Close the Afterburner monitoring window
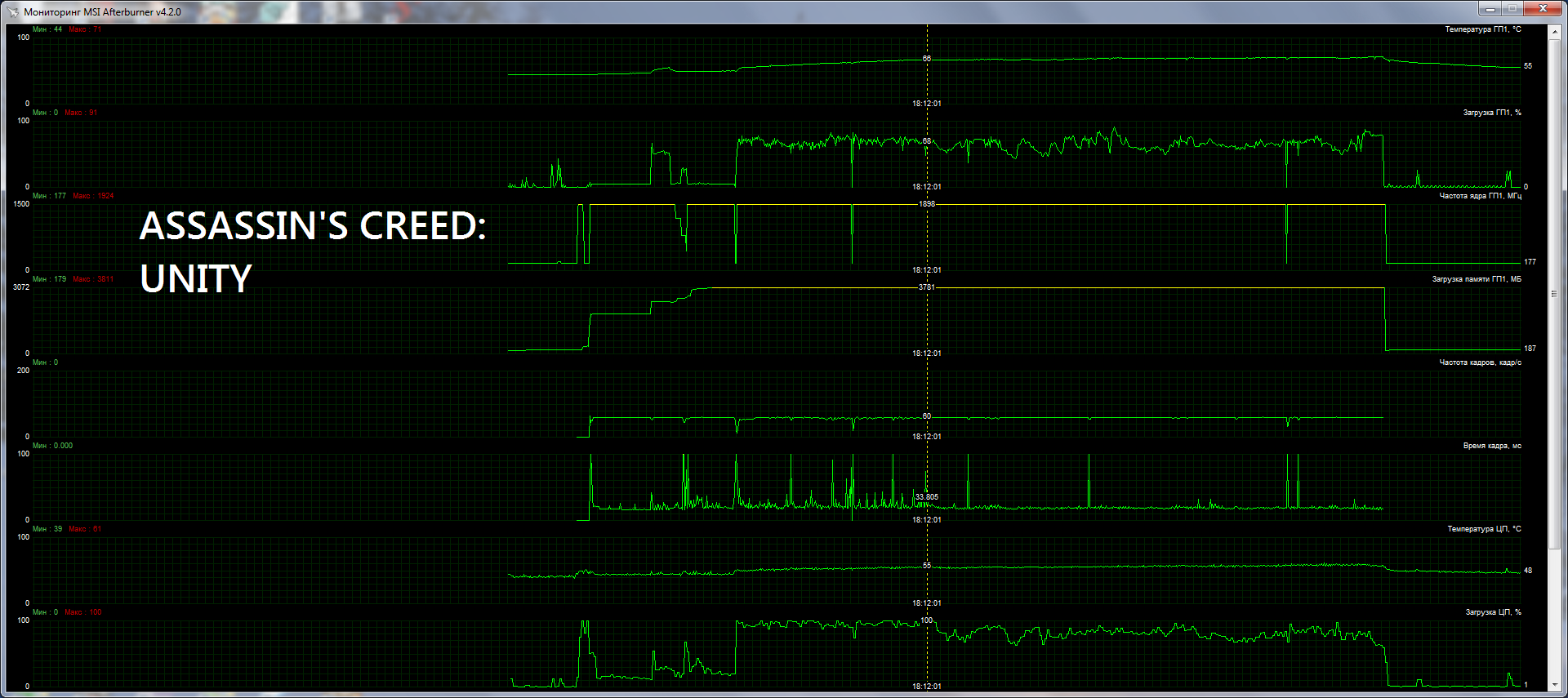The height and width of the screenshot is (698, 1568). pyautogui.click(x=1543, y=9)
